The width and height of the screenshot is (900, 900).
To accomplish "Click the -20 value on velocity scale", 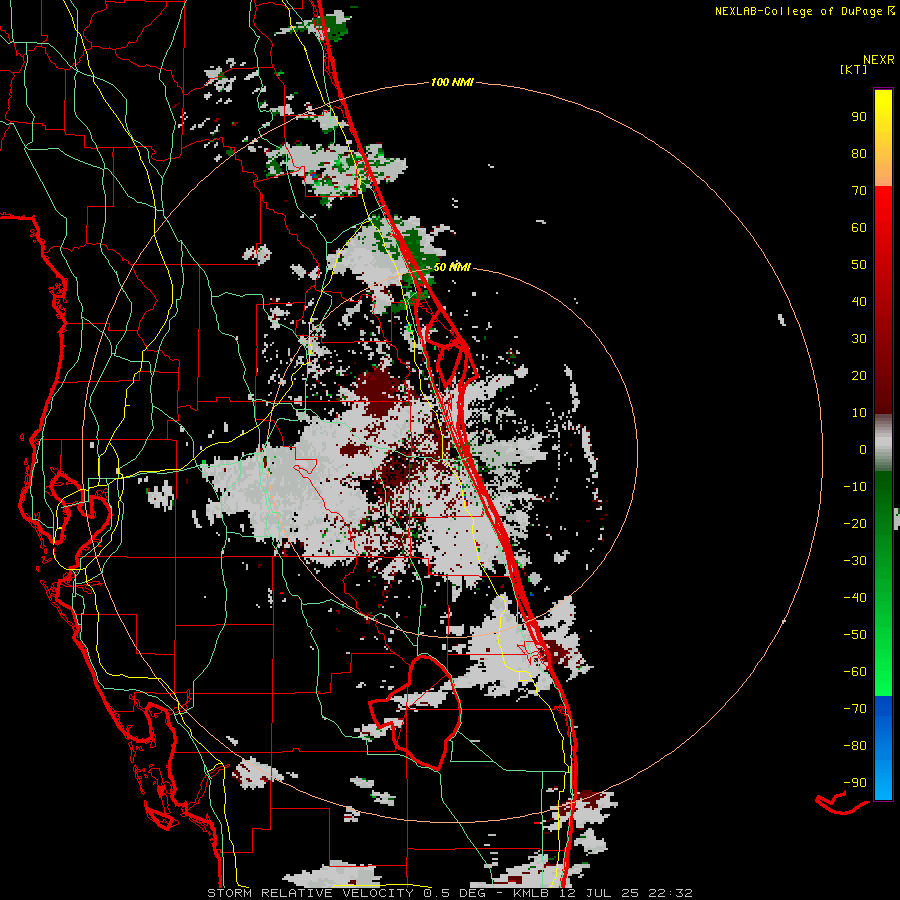I will pyautogui.click(x=855, y=524).
